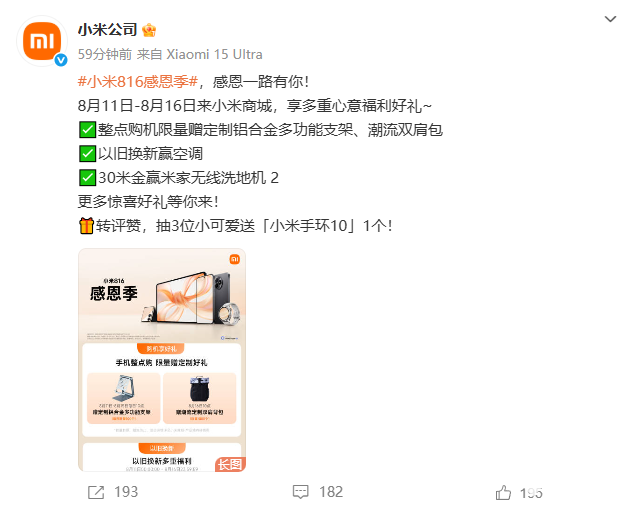Open the comments speech bubble icon
Viewport: 631px width, 508px height.
coord(301,492)
